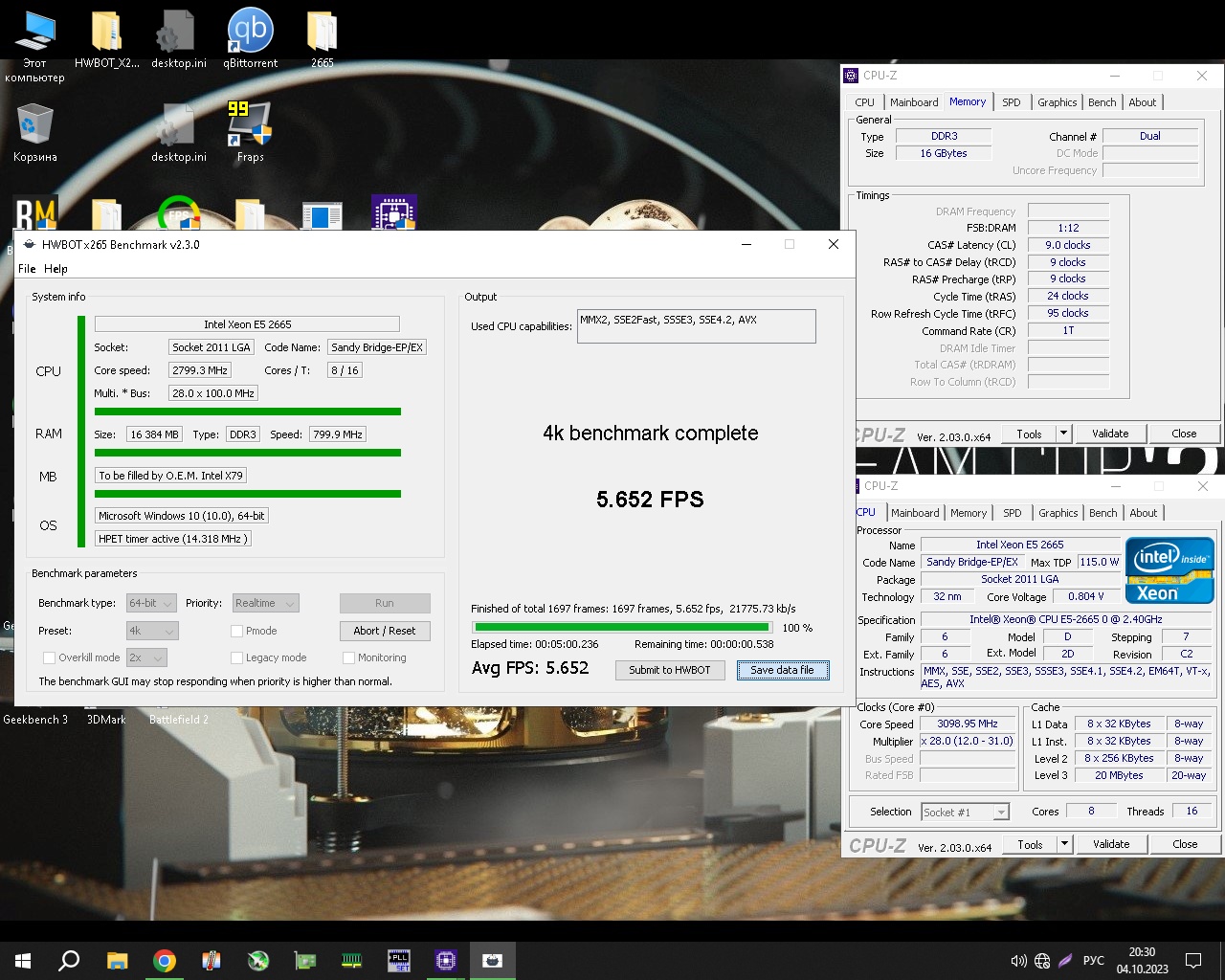Click Save data file button
The height and width of the screenshot is (980, 1225).
click(x=782, y=670)
